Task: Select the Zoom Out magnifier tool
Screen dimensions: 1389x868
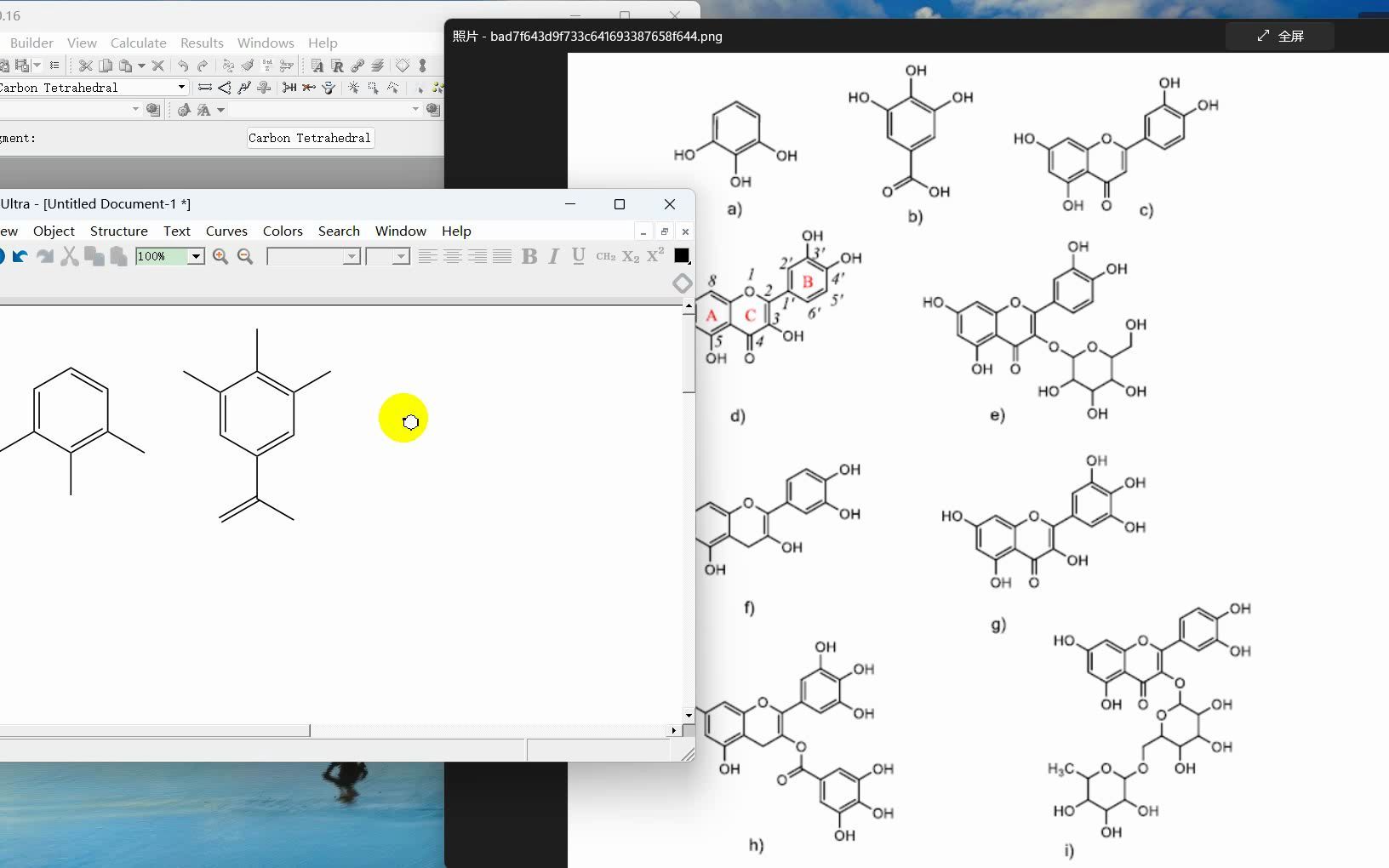Action: click(x=246, y=255)
